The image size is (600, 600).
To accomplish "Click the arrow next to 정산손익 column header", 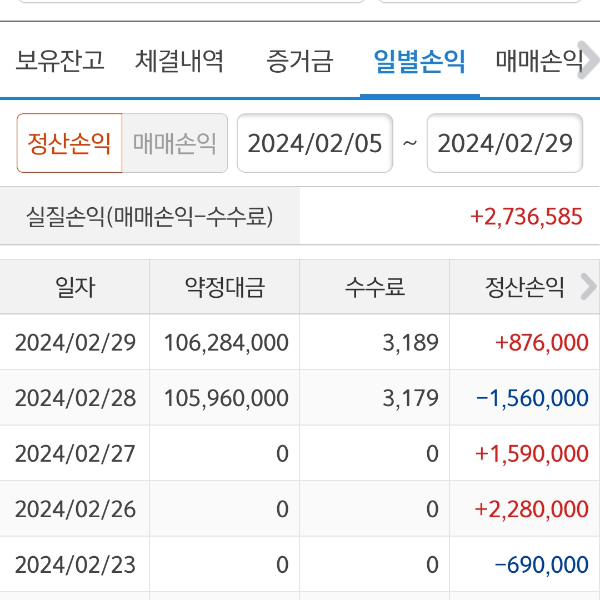I will click(x=587, y=288).
